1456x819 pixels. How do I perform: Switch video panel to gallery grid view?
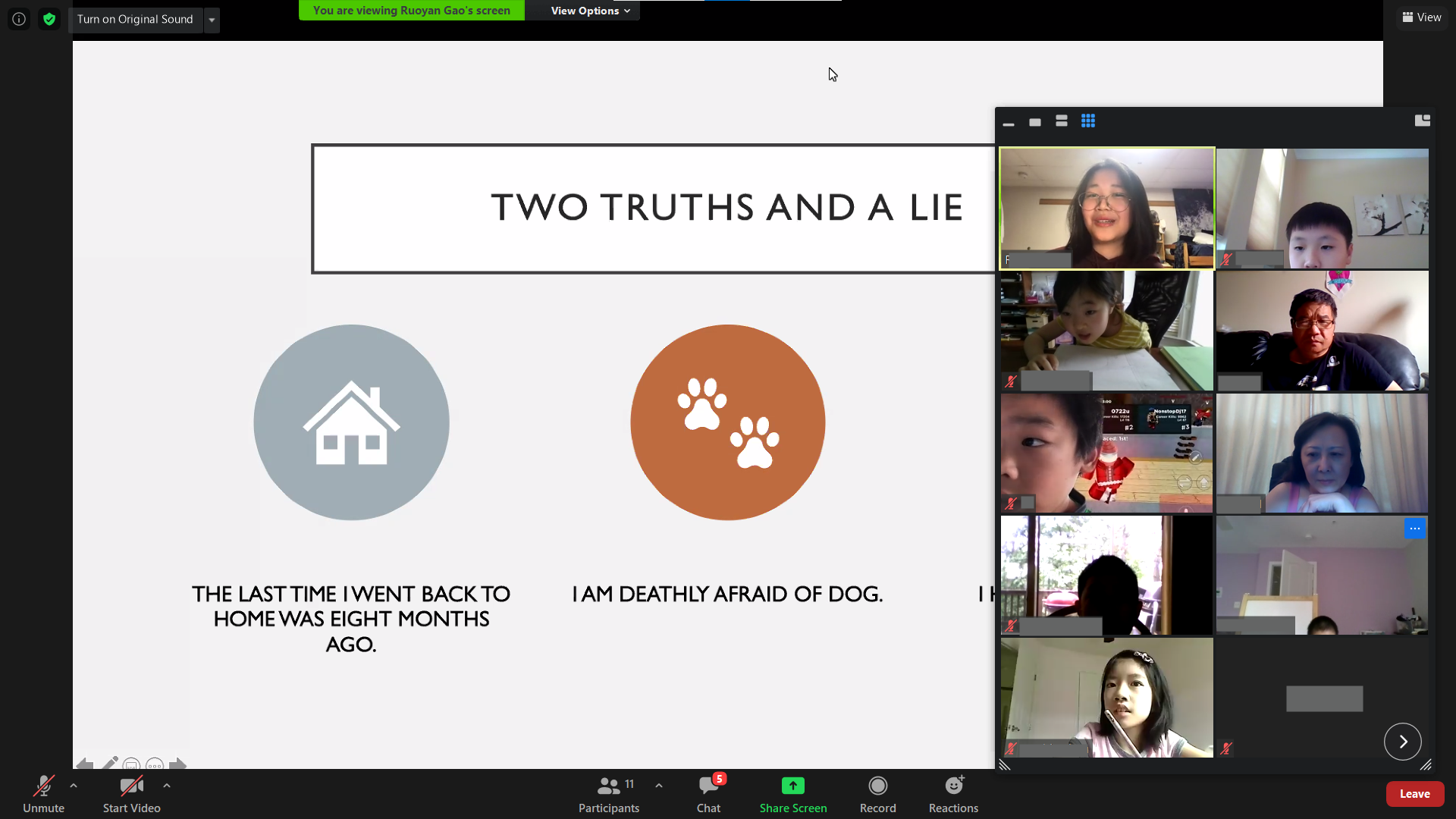pos(1088,121)
